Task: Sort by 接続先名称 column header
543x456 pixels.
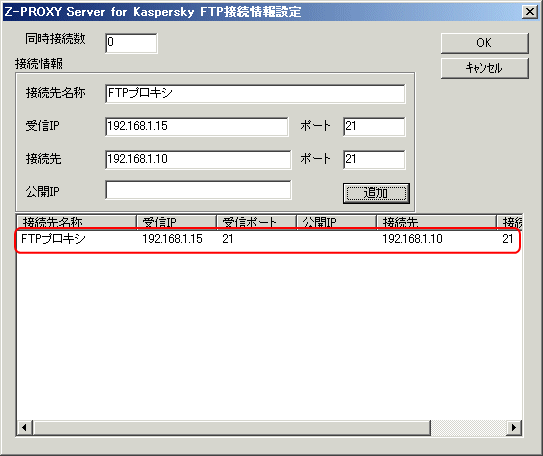Action: 76,222
